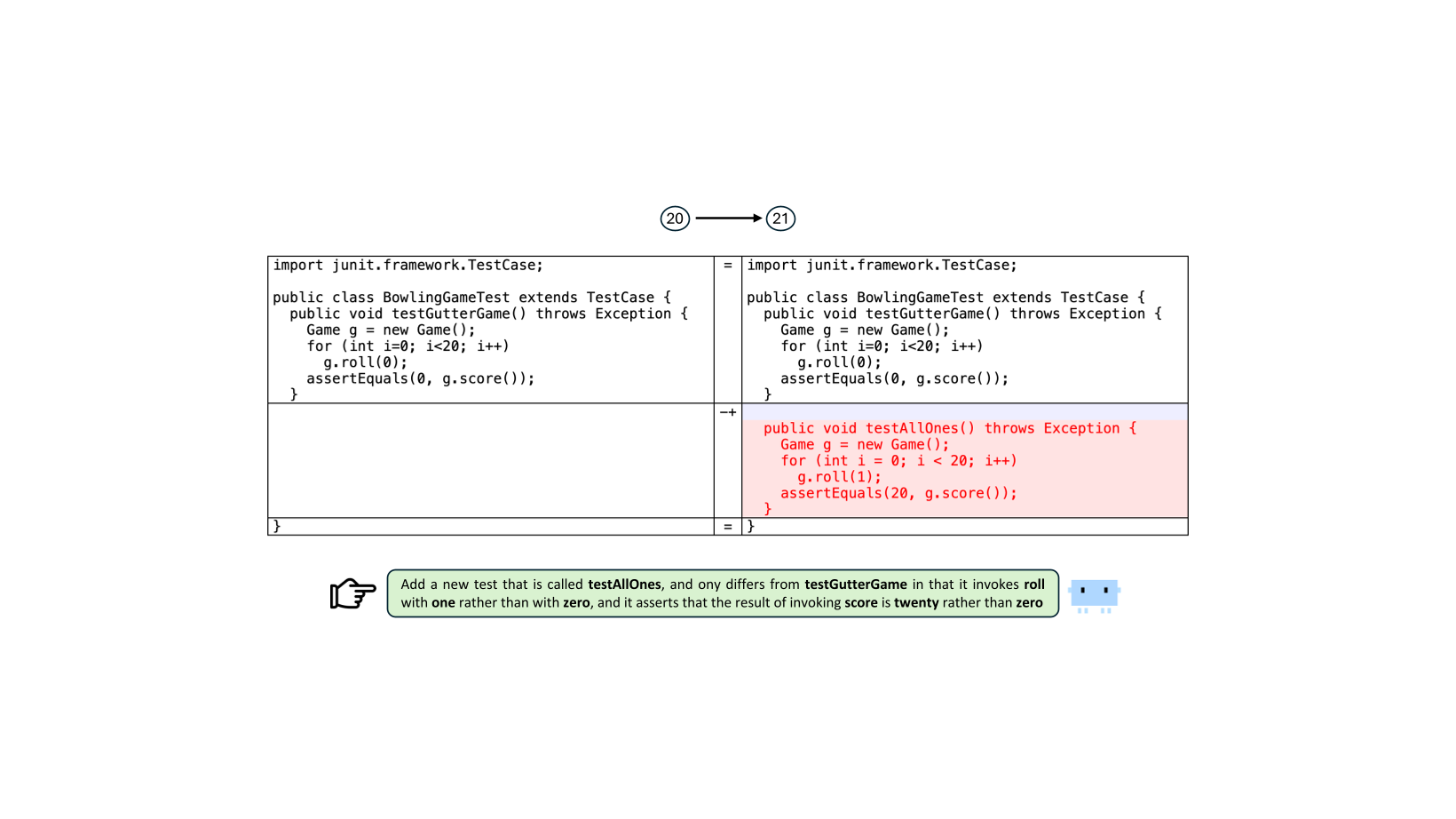Click bold word score in instruction
1456x819 pixels.
click(x=860, y=603)
